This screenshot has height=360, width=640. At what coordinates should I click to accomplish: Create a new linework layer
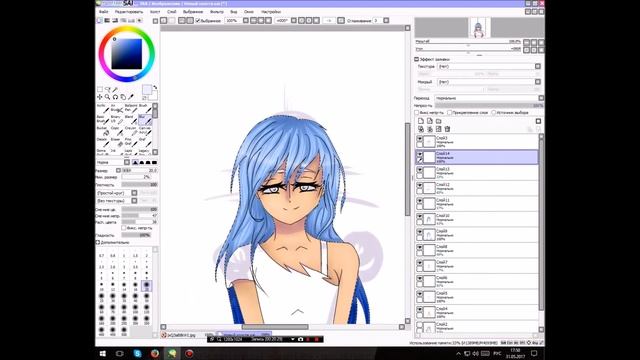pos(430,121)
